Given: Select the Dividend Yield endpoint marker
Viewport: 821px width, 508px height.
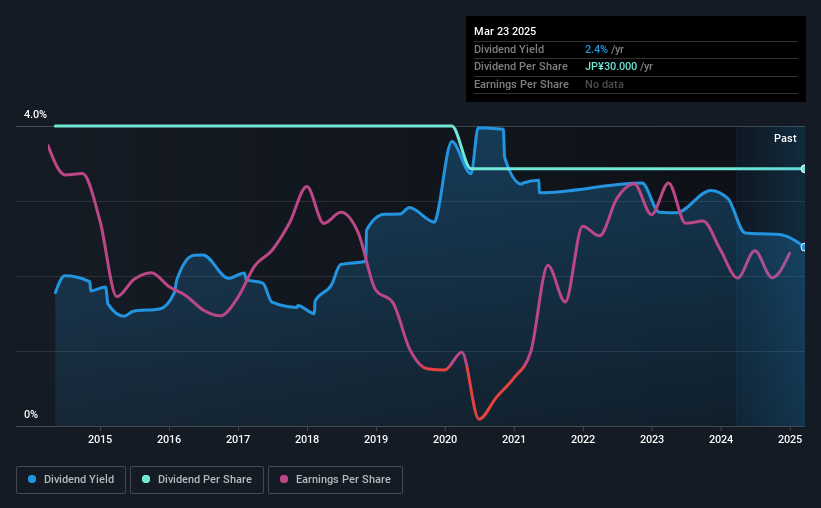Looking at the screenshot, I should 804,247.
